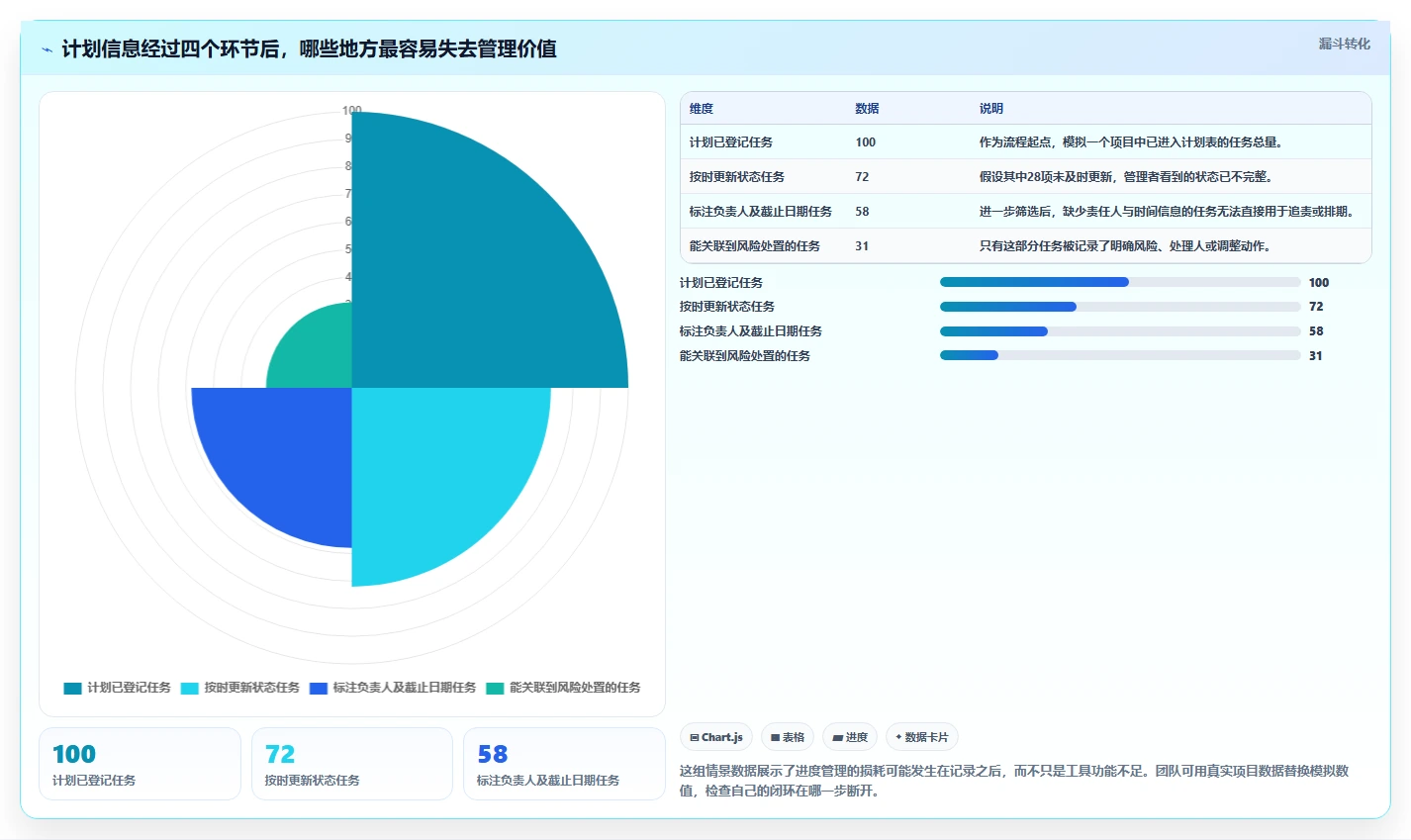Screen dimensions: 1411x840
Task: Click the description starting 作为流程起点
Action: [1134, 142]
